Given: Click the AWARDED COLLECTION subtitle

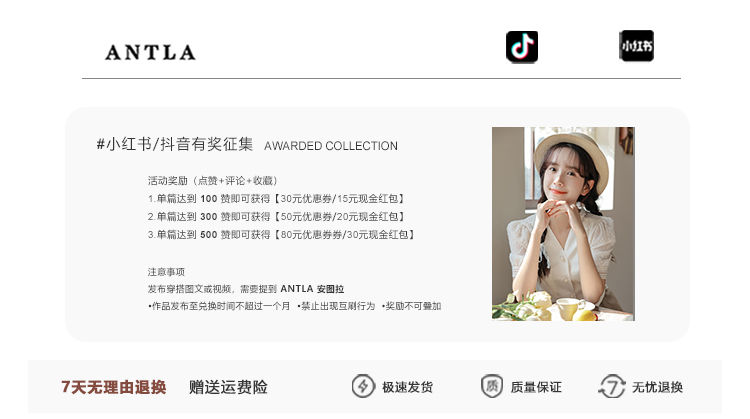Looking at the screenshot, I should 331,146.
